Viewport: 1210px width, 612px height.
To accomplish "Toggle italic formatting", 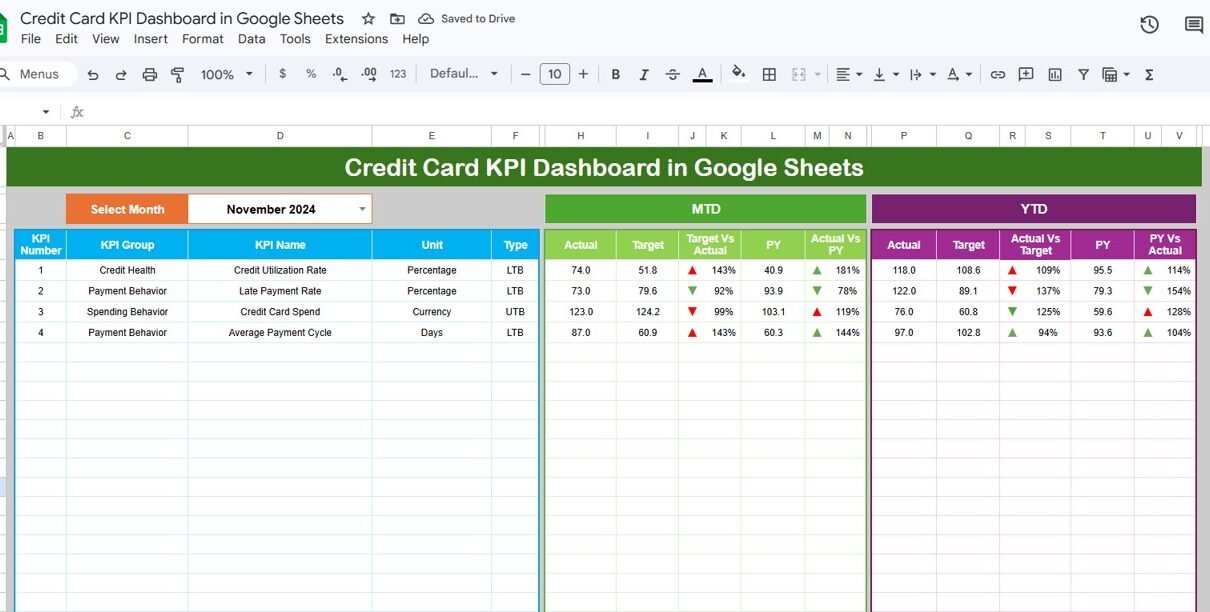I will click(644, 74).
